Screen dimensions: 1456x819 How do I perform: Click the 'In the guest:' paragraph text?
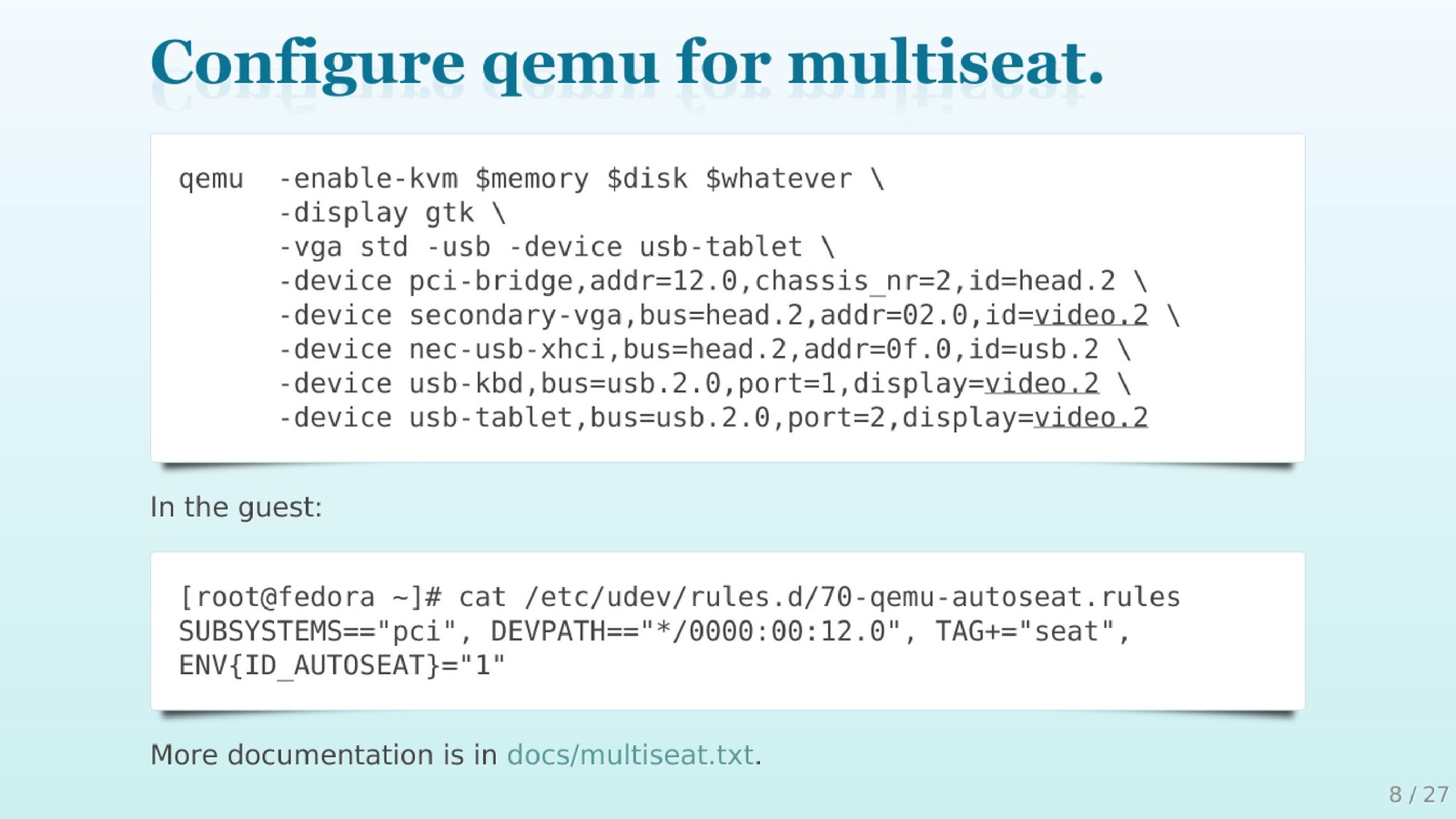pyautogui.click(x=236, y=507)
